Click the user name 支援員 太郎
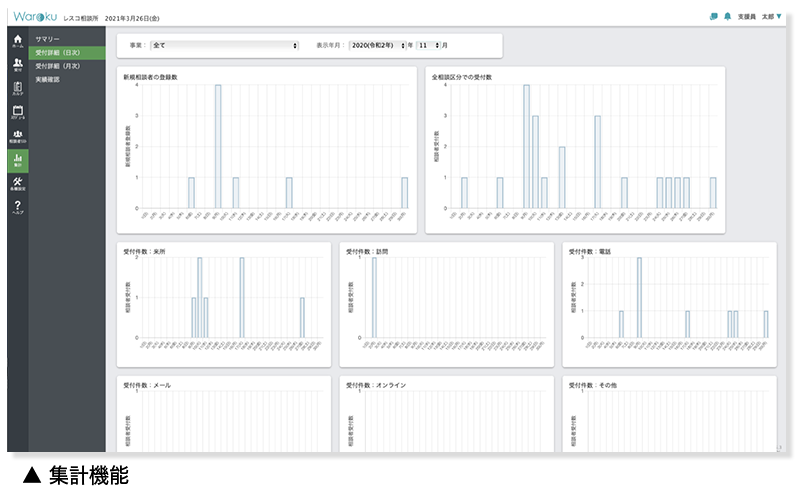800x500 pixels. 756,17
